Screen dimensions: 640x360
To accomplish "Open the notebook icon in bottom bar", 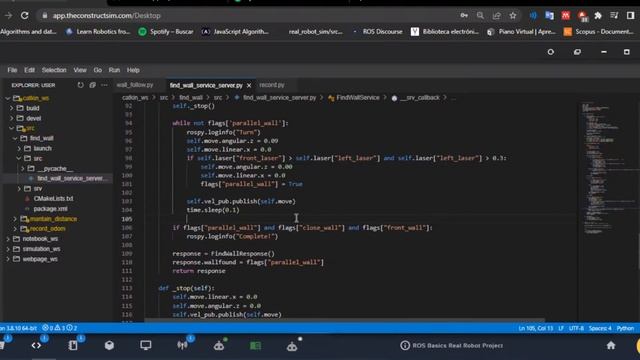I will coord(73,345).
